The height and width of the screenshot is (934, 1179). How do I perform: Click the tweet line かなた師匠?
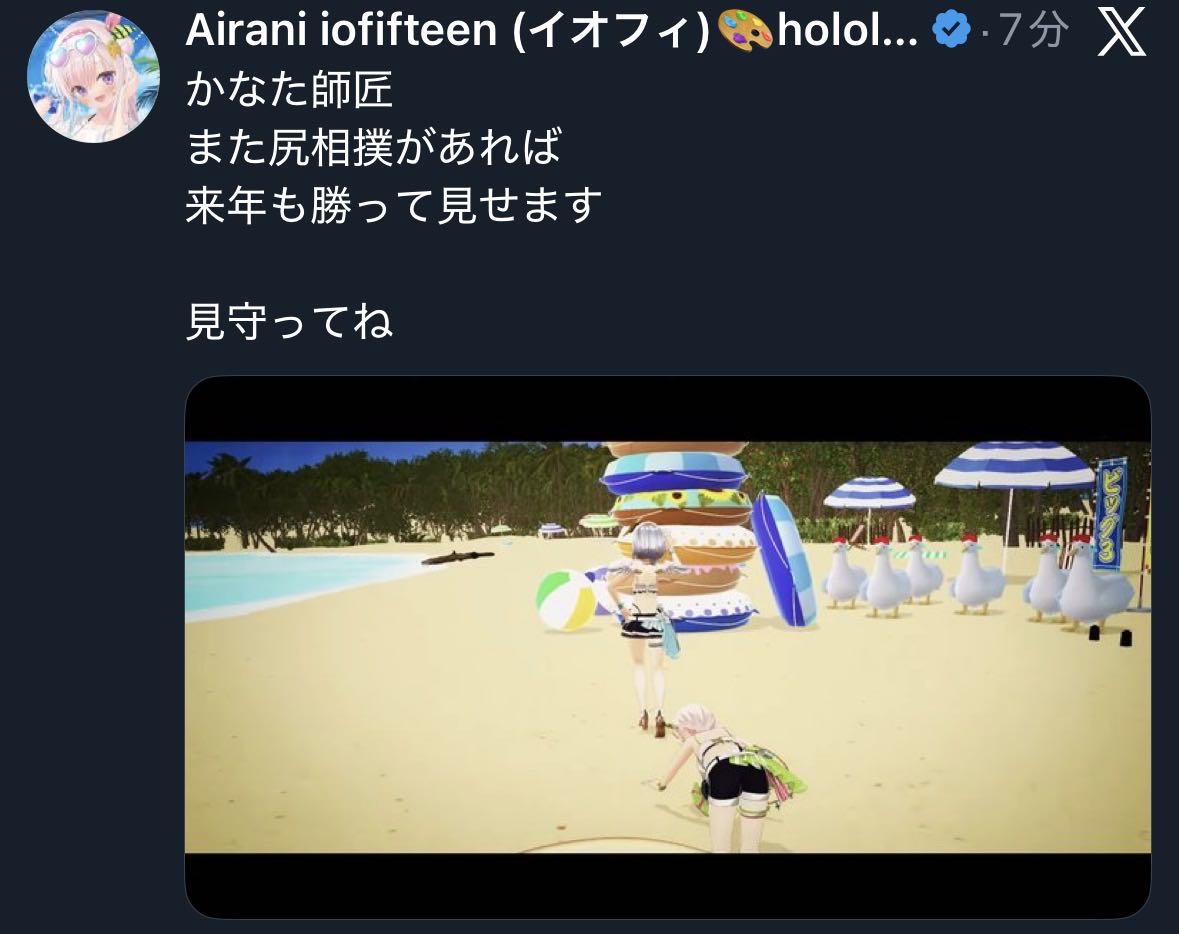click(289, 89)
